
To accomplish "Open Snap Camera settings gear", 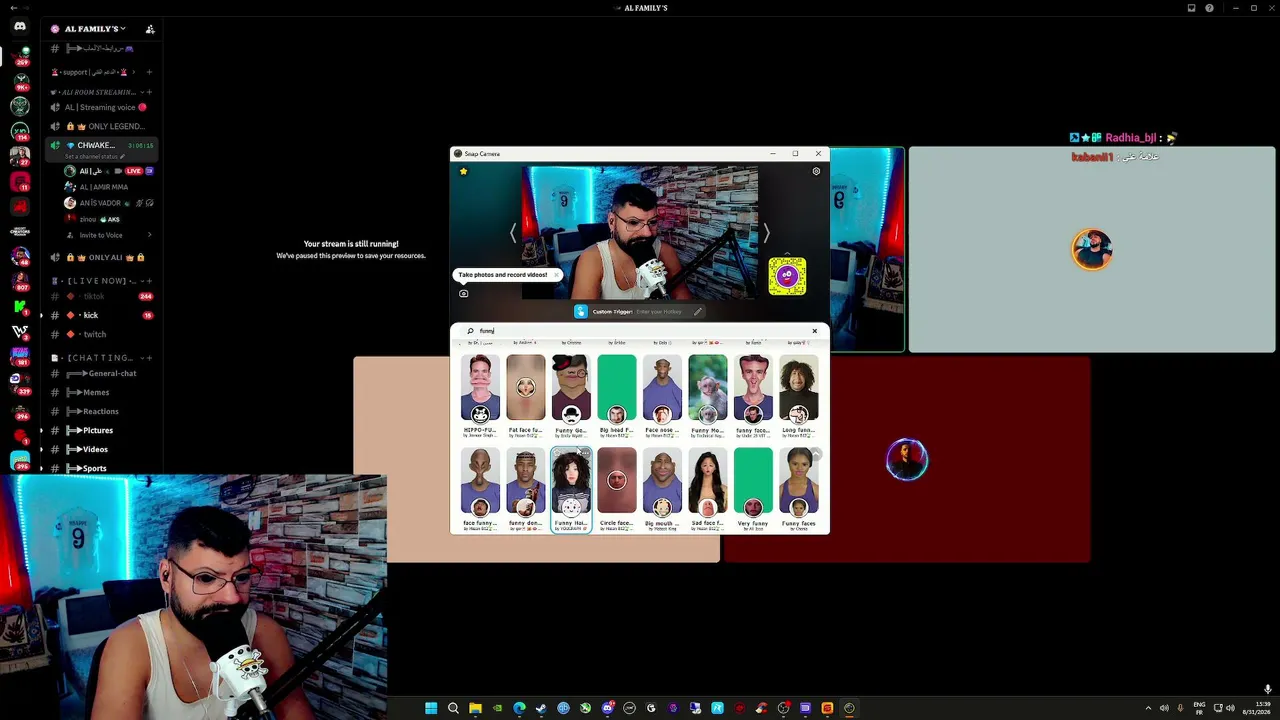I will [816, 171].
